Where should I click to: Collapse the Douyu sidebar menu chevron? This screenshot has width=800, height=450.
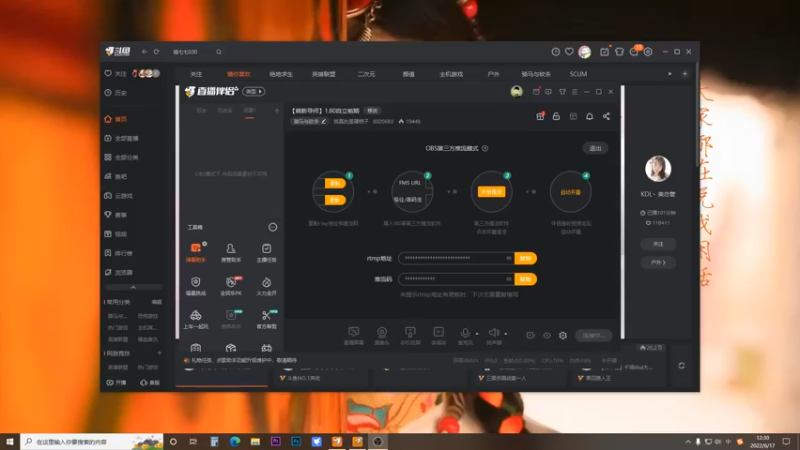(x=133, y=287)
